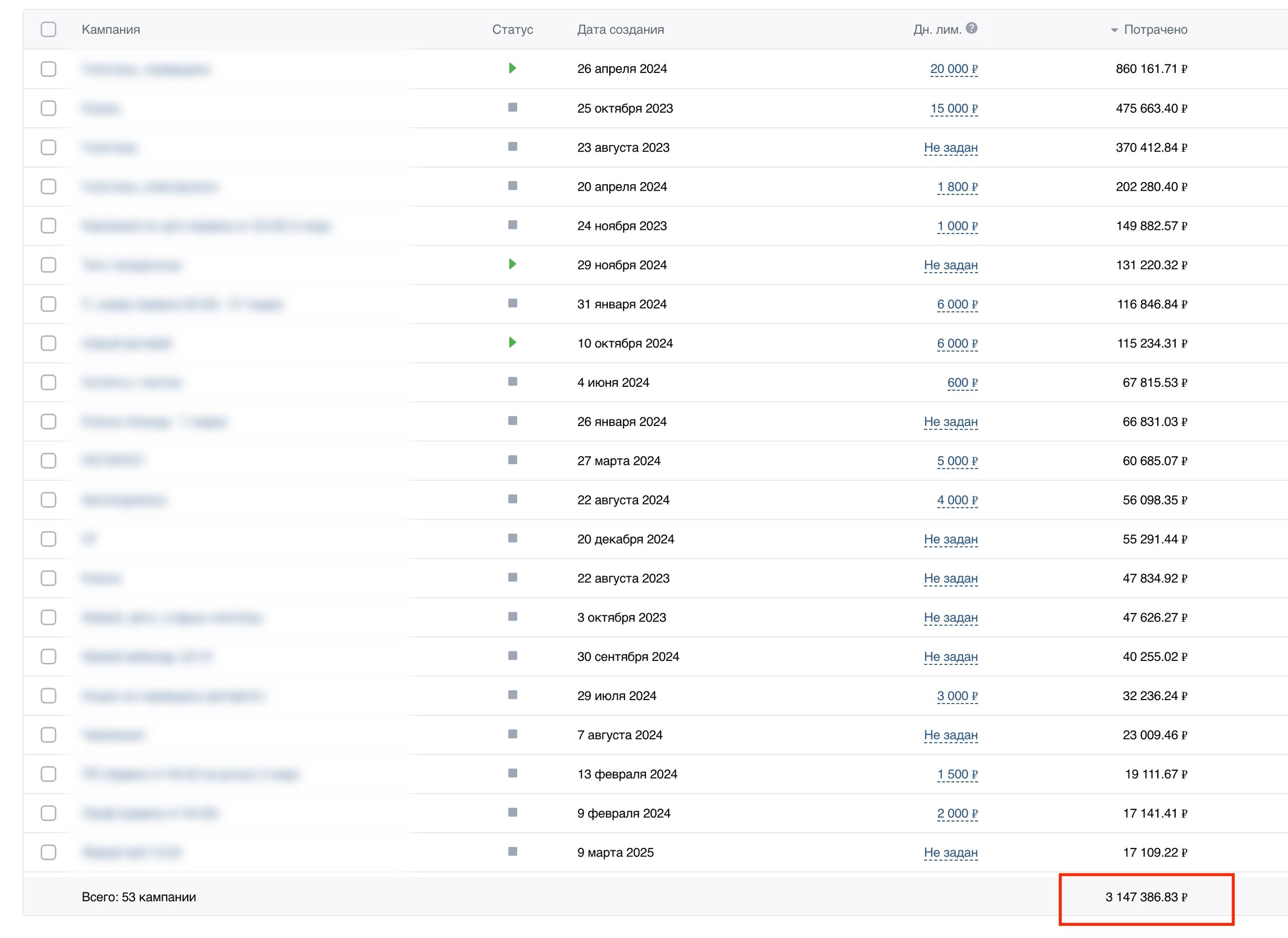1288x938 pixels.
Task: Click stopped status icon for 9 марта 2025 campaign
Action: [x=512, y=851]
